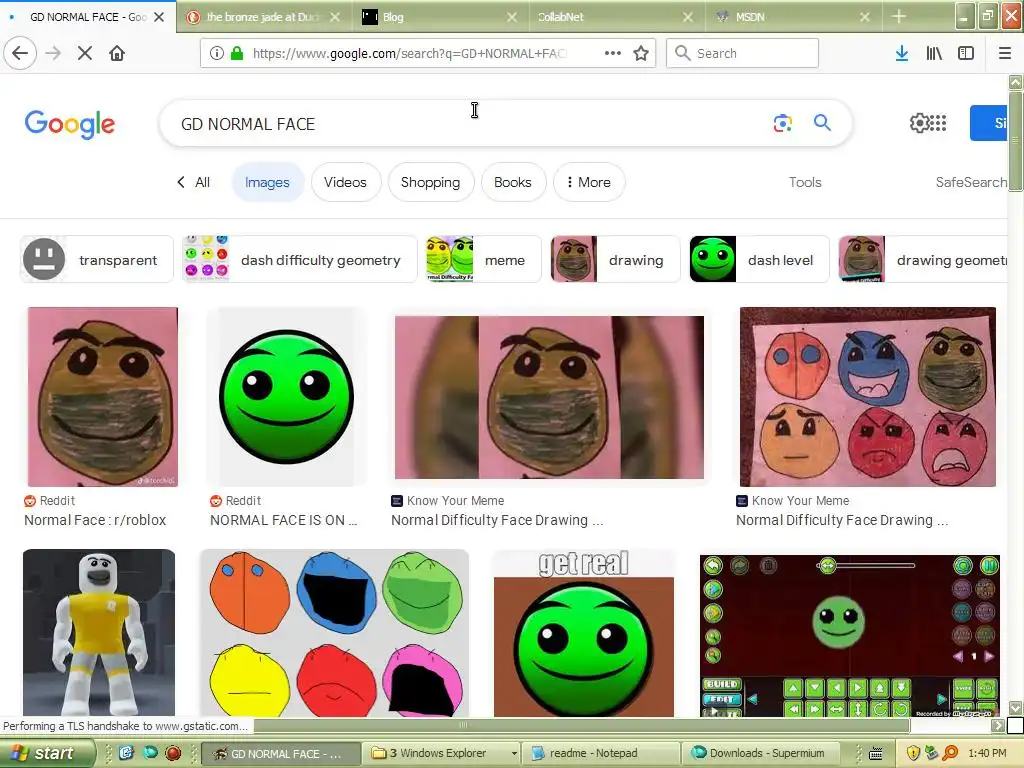Select the Shopping filter

point(430,182)
